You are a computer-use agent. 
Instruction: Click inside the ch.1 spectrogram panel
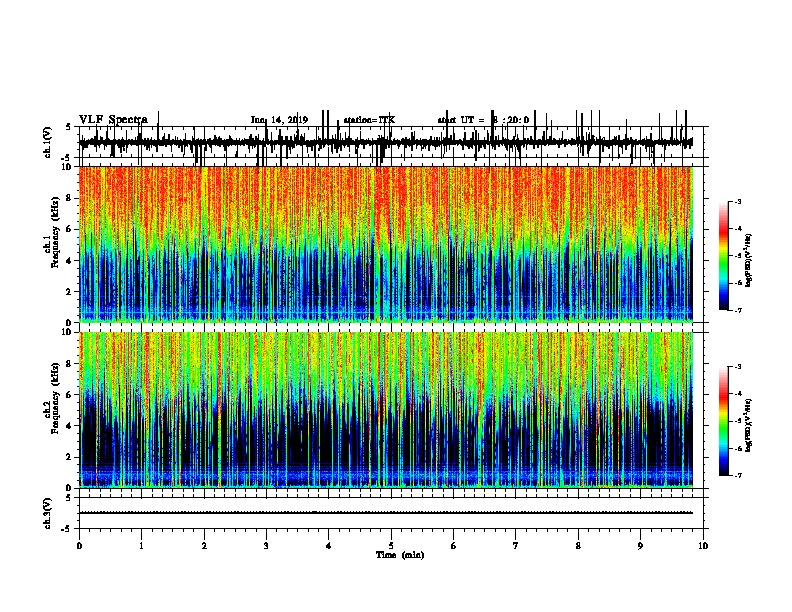pos(385,244)
